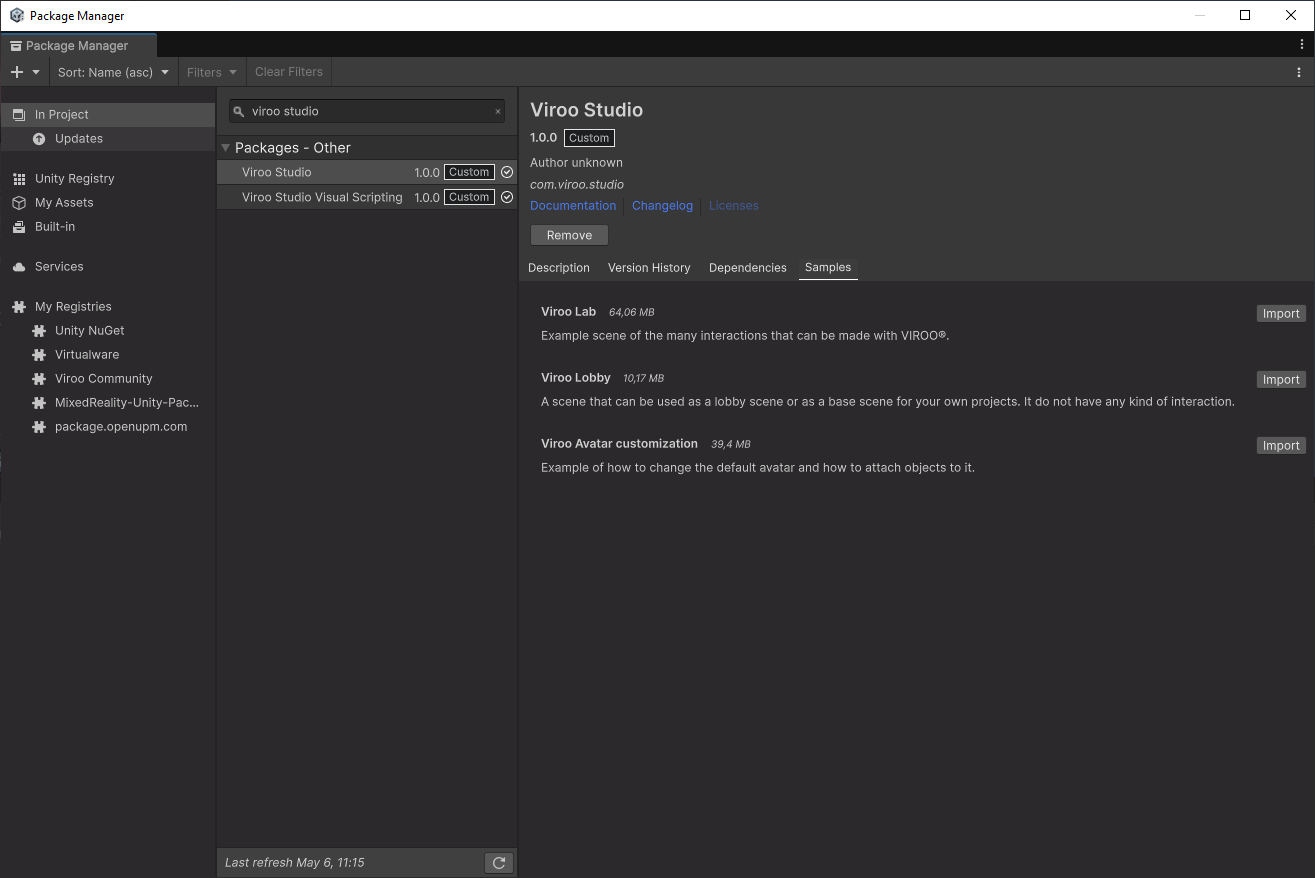Open Services via the cloud icon
Viewport: 1315px width, 878px height.
19,267
